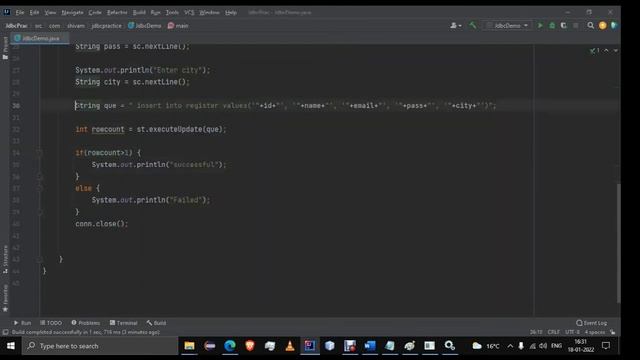Open File Explorer from the taskbar
This screenshot has width=640, height=360.
[x=189, y=346]
